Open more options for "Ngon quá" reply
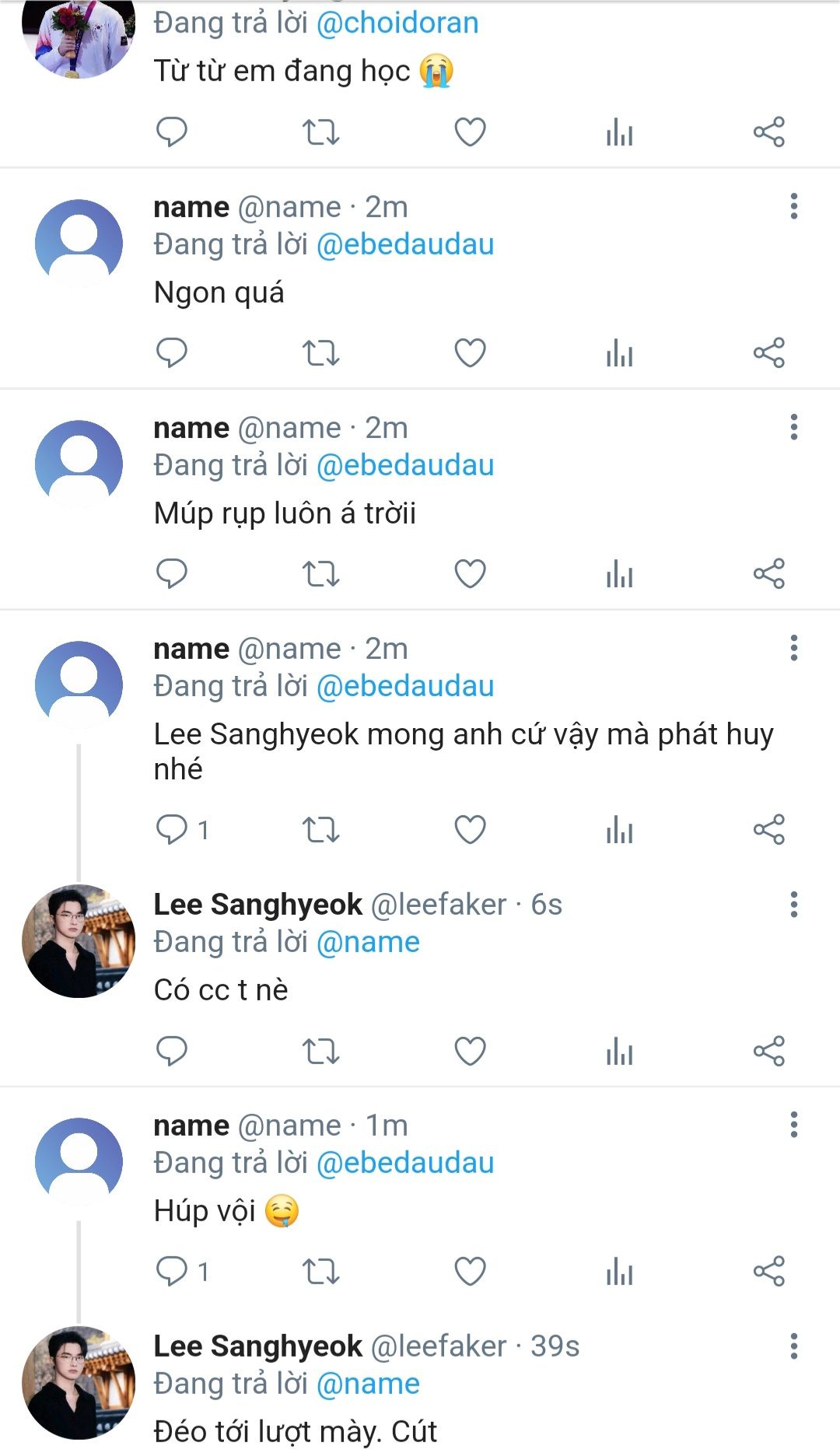Screen dimensions: 840x1453 pos(793,207)
